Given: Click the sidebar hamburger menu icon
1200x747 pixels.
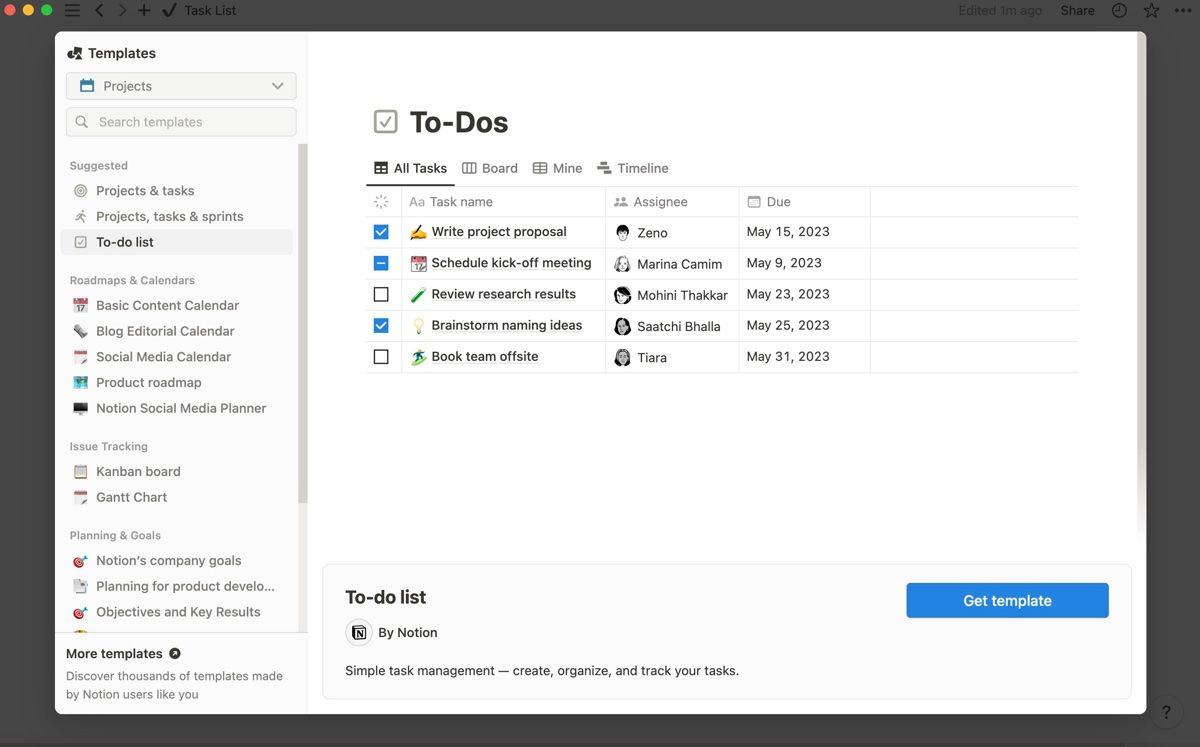Looking at the screenshot, I should click(72, 11).
